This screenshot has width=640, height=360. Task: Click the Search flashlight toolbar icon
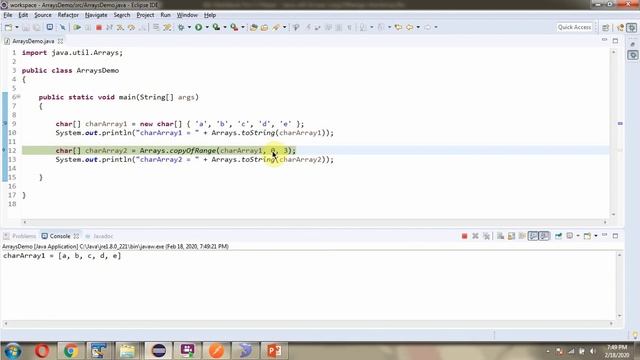coord(276,27)
